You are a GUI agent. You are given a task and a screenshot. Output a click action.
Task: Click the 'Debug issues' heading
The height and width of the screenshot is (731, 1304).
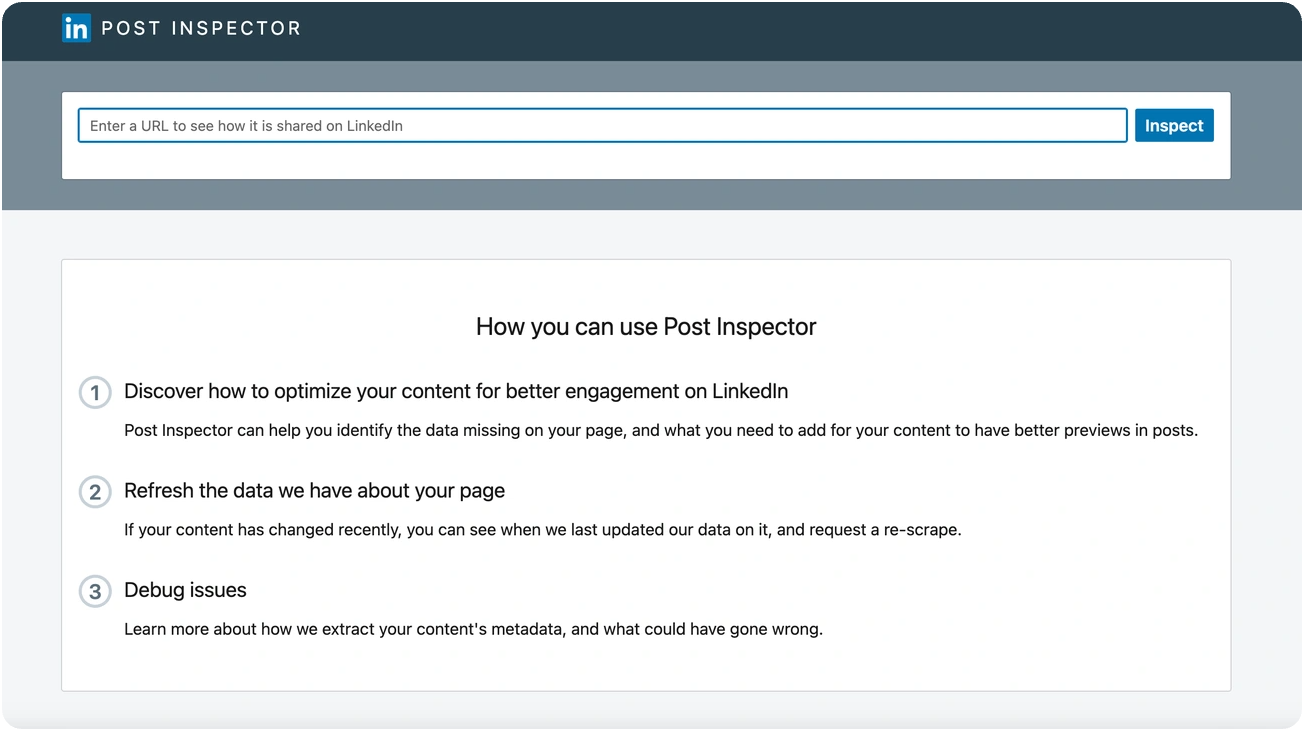185,590
